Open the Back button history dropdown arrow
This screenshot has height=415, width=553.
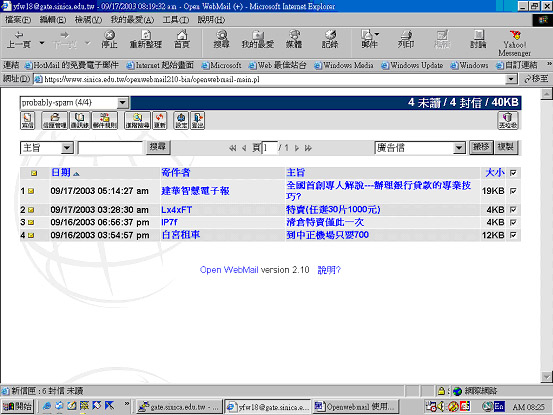click(42, 43)
